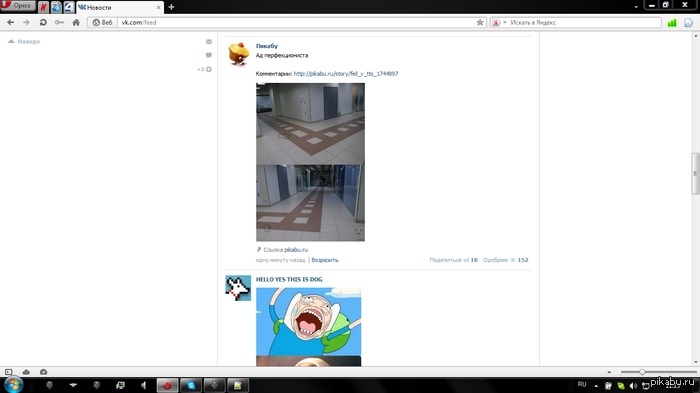700x393 pixels.
Task: Toggle the Opera Turbo icon
Action: pos(43,372)
